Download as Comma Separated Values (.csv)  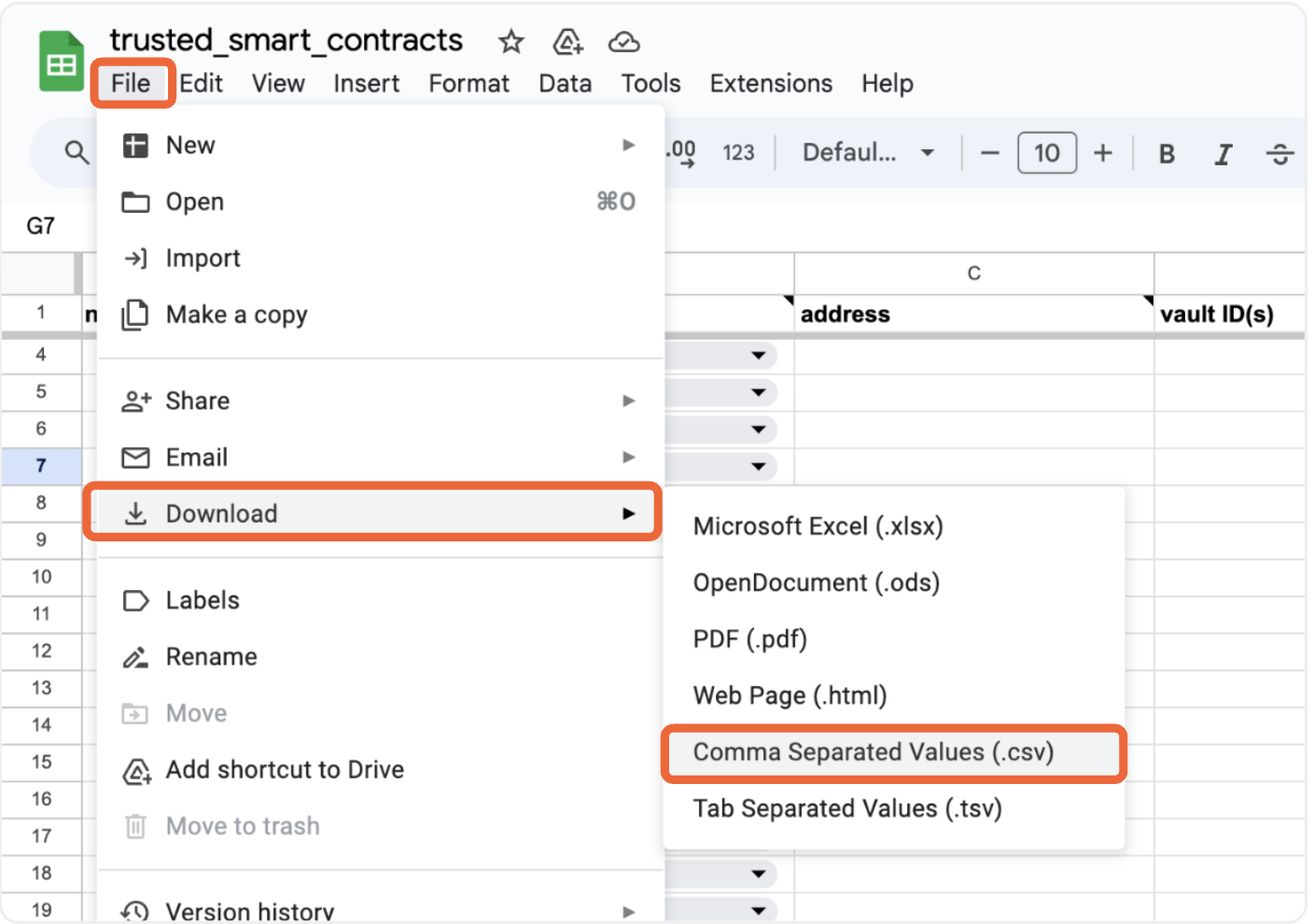[x=894, y=752]
